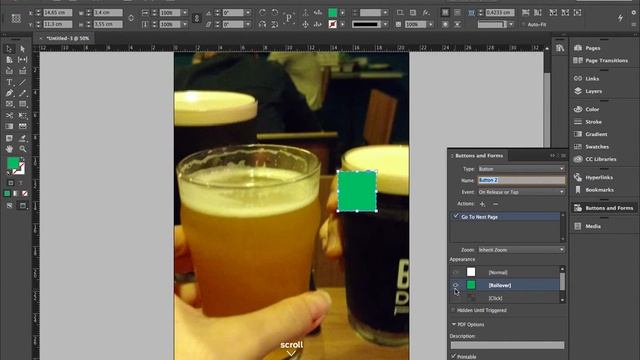
Task: Click the reference point locator grid
Action: pyautogui.click(x=16, y=18)
